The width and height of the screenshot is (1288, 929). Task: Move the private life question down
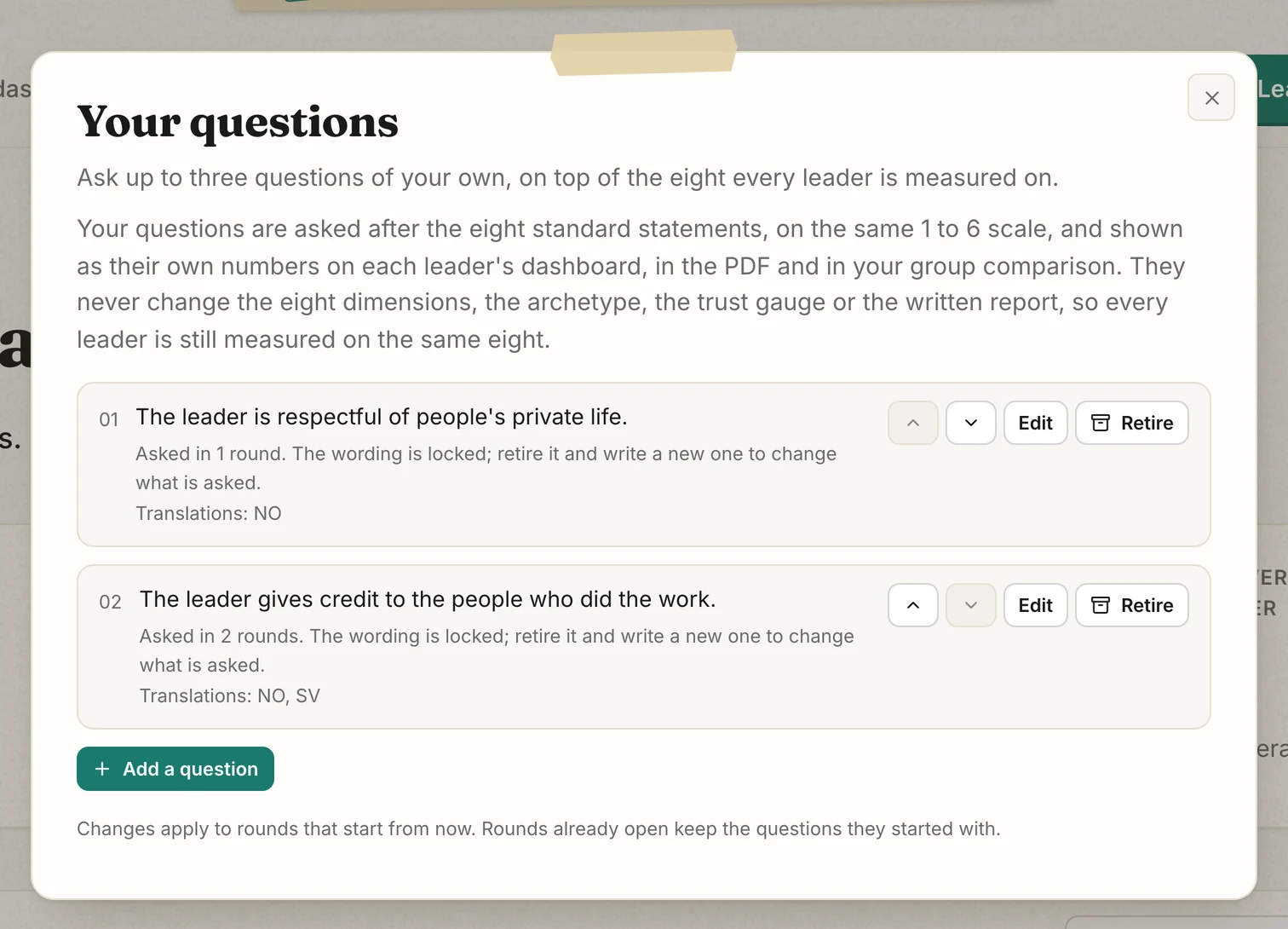970,423
